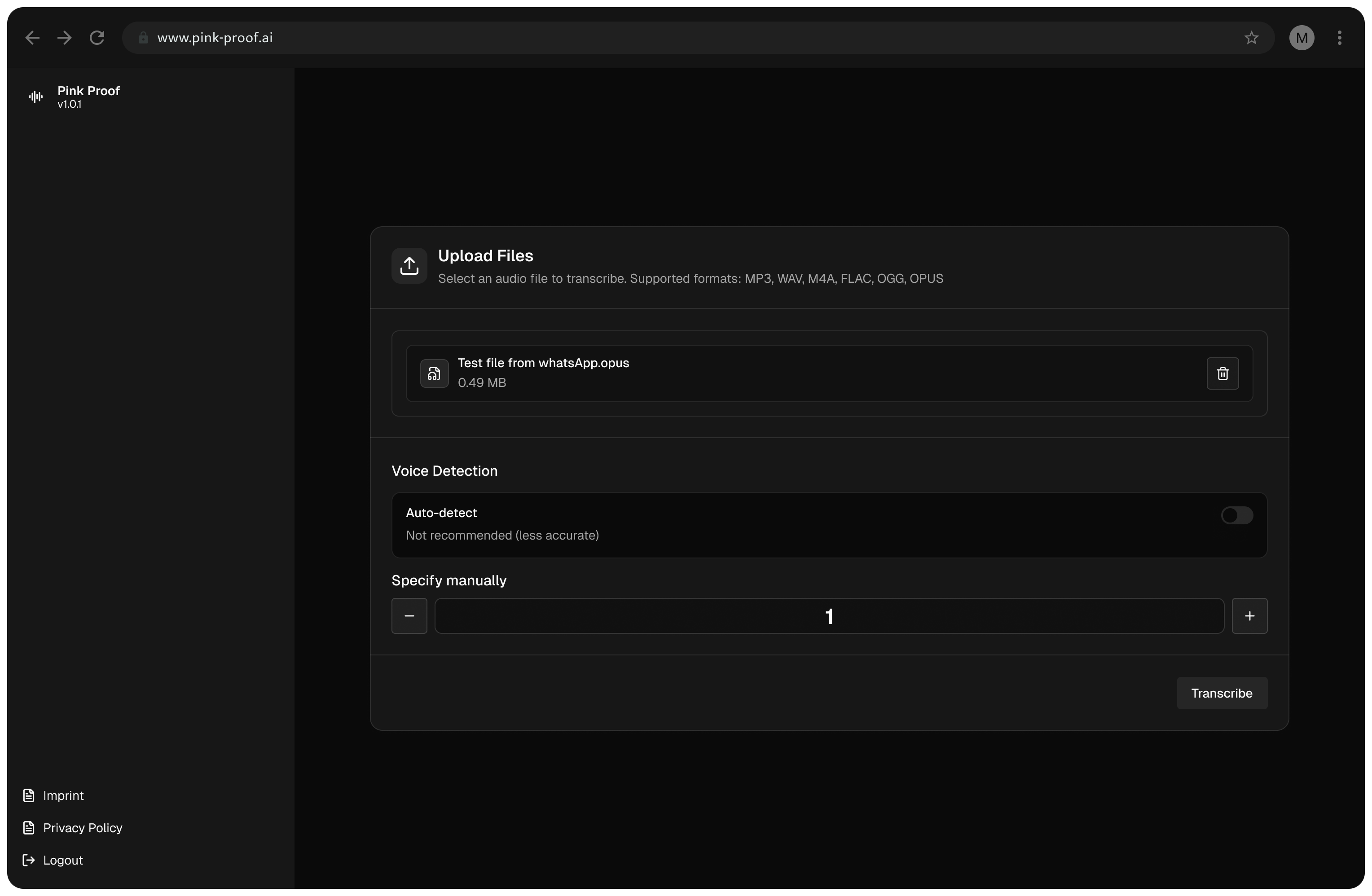The height and width of the screenshot is (896, 1372).
Task: Click the Pink Proof waveform logo
Action: (36, 97)
